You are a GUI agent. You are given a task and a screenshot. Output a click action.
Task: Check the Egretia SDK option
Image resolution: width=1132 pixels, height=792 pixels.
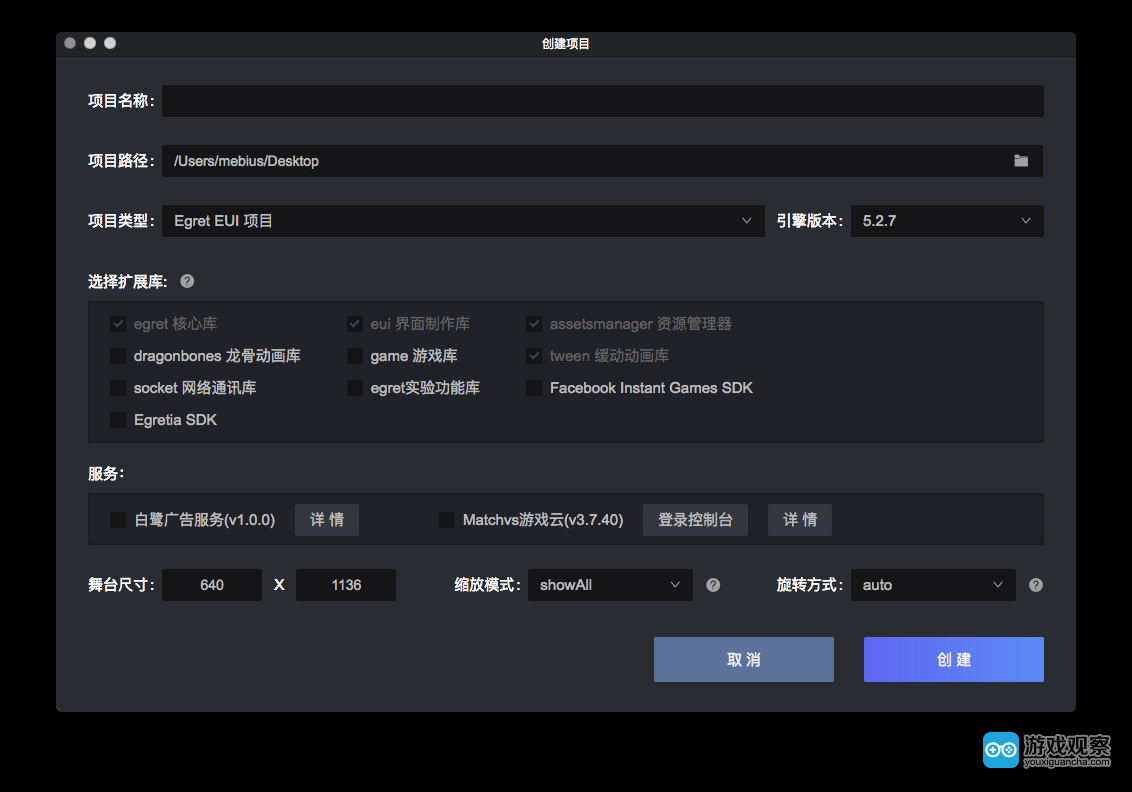coord(118,420)
